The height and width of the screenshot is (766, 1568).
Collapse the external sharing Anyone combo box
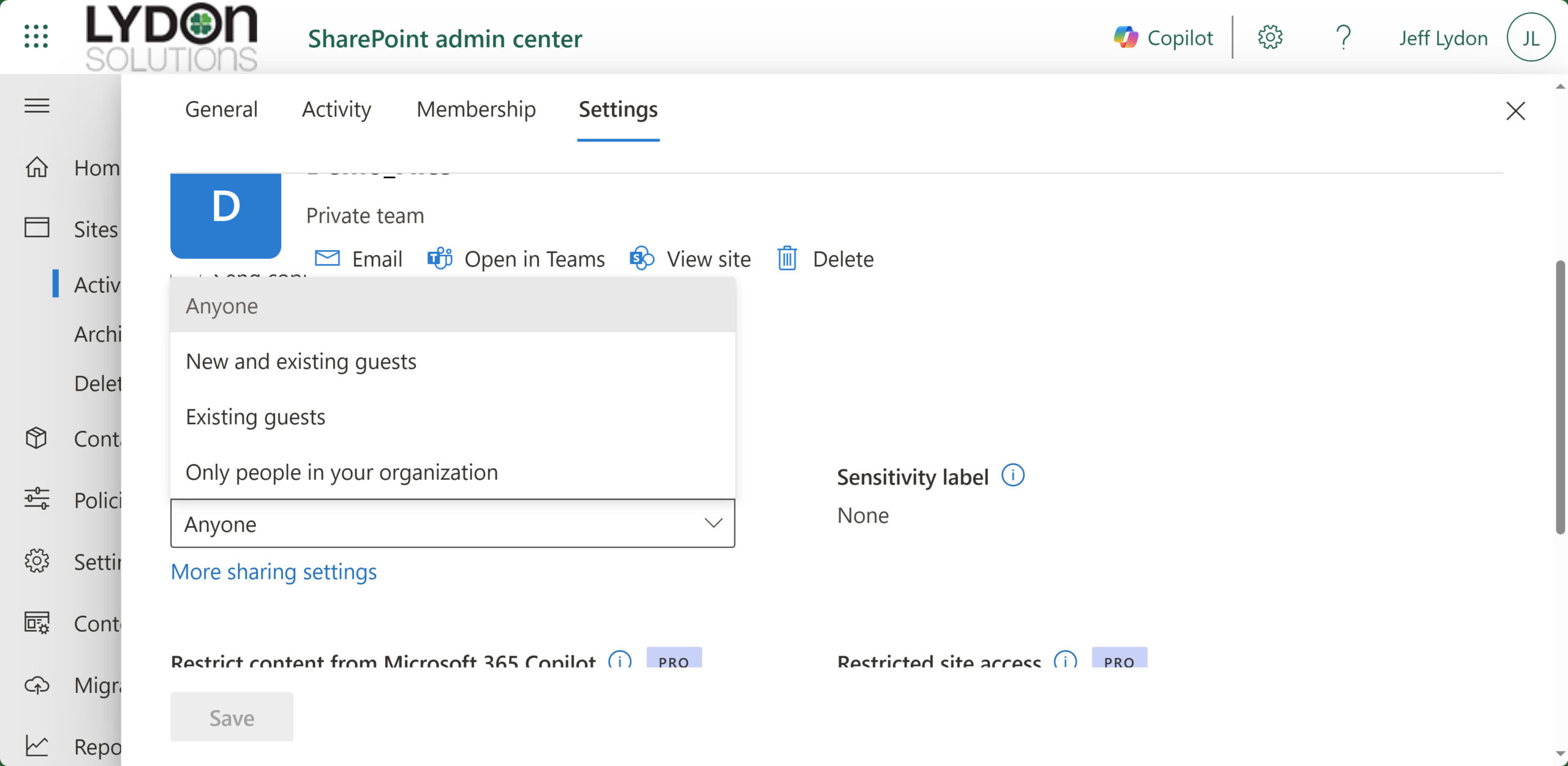click(453, 523)
